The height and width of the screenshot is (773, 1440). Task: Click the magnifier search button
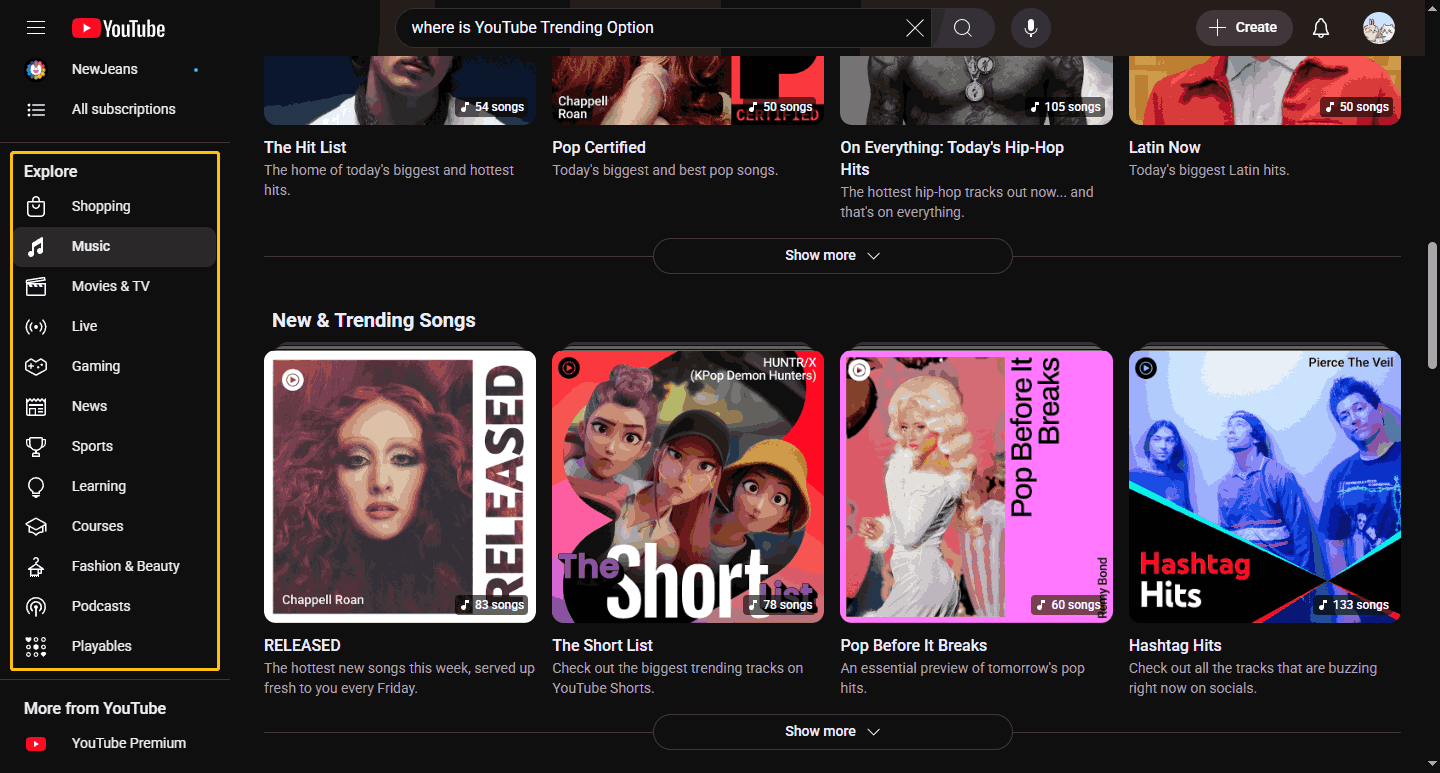pos(963,28)
